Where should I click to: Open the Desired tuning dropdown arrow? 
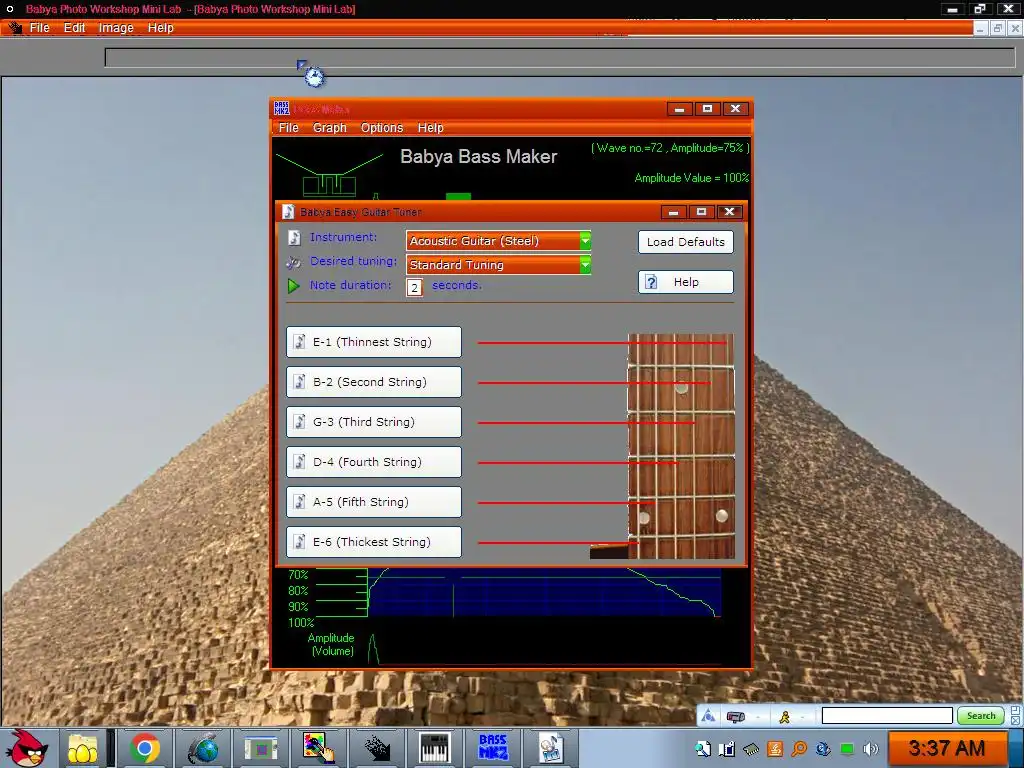(585, 264)
